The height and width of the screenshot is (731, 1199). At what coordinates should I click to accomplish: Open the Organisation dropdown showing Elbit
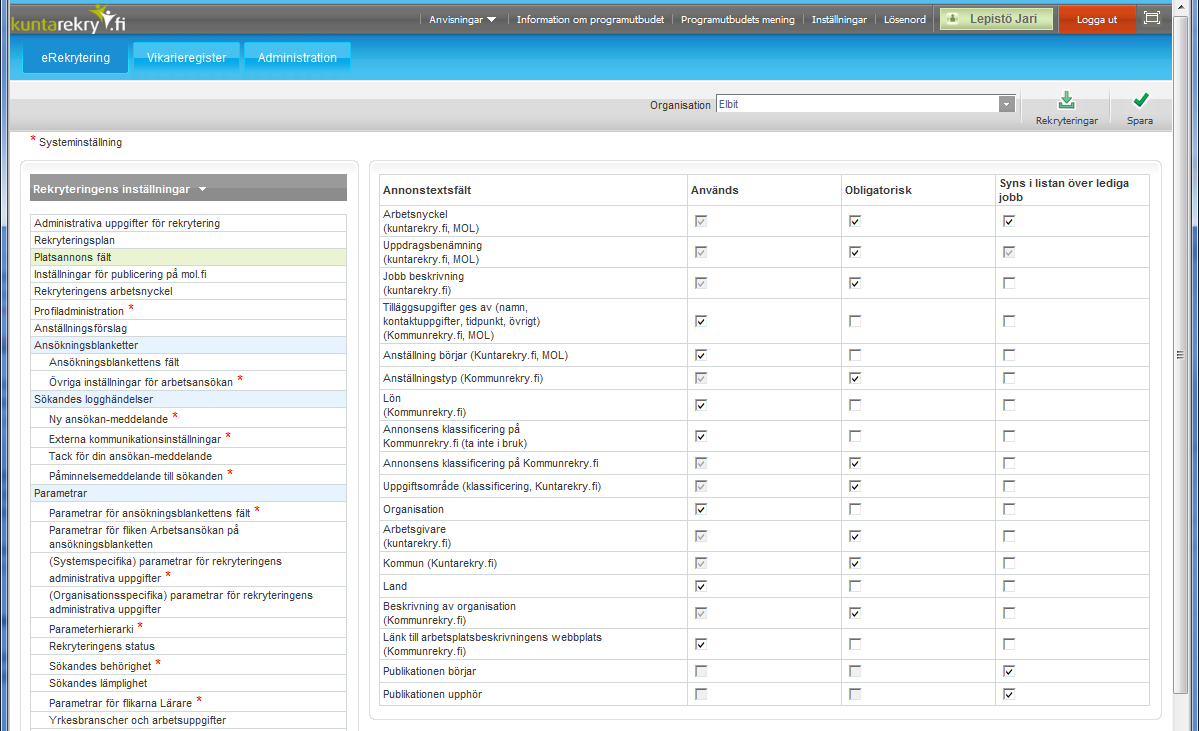click(865, 104)
